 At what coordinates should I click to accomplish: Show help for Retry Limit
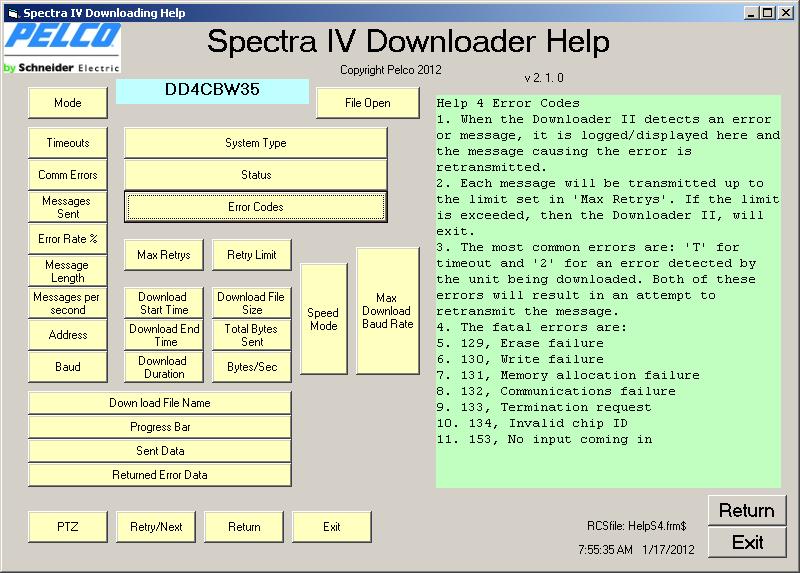point(252,255)
